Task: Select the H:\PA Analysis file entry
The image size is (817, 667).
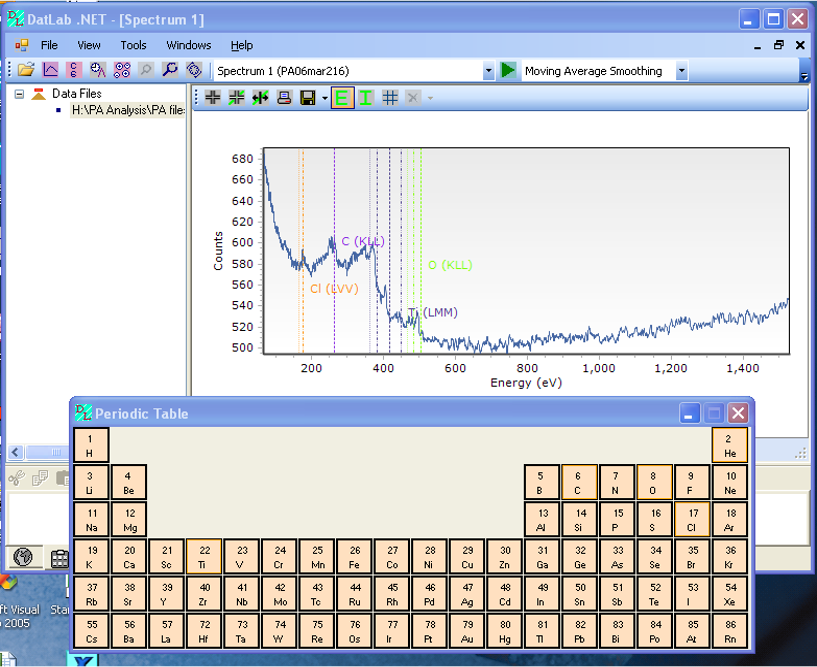Action: [128, 110]
